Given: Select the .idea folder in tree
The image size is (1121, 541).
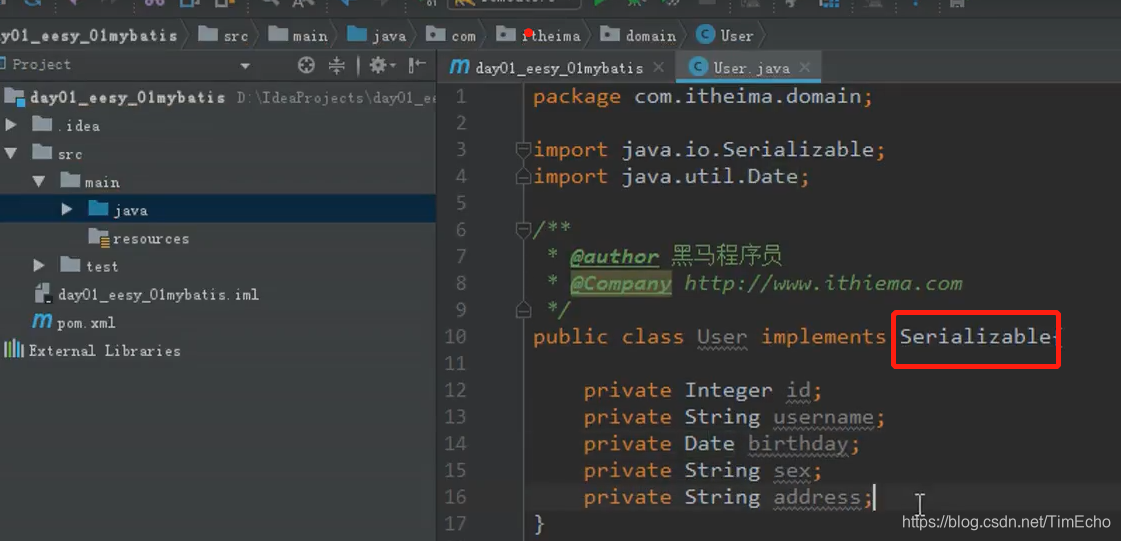Looking at the screenshot, I should tap(79, 126).
